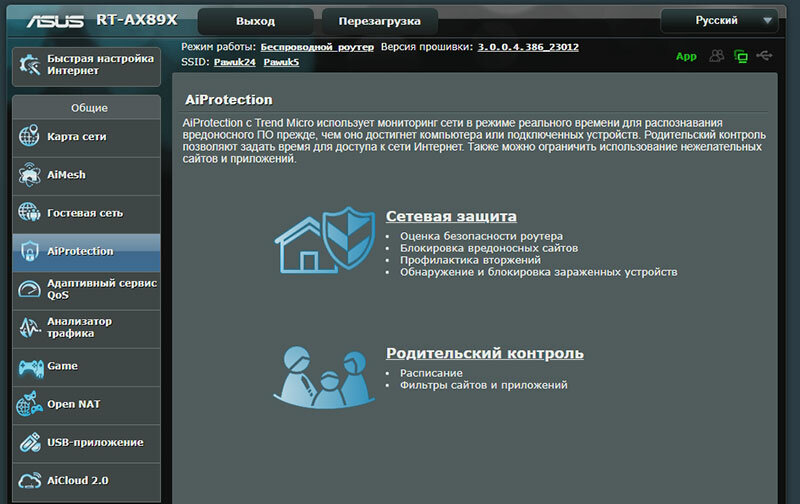Open Сетевая защита link

pyautogui.click(x=451, y=216)
